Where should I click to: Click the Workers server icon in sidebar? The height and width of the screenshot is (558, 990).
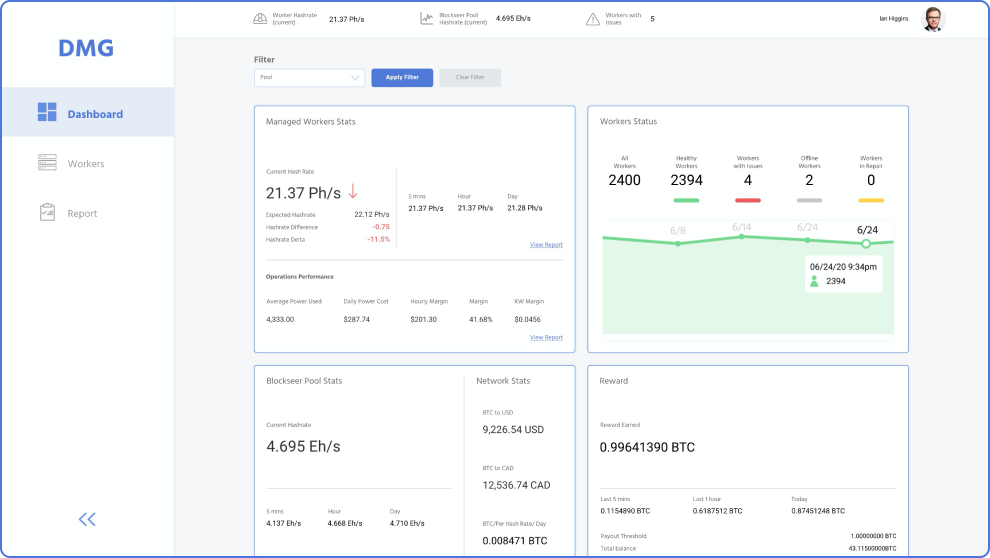tap(47, 162)
